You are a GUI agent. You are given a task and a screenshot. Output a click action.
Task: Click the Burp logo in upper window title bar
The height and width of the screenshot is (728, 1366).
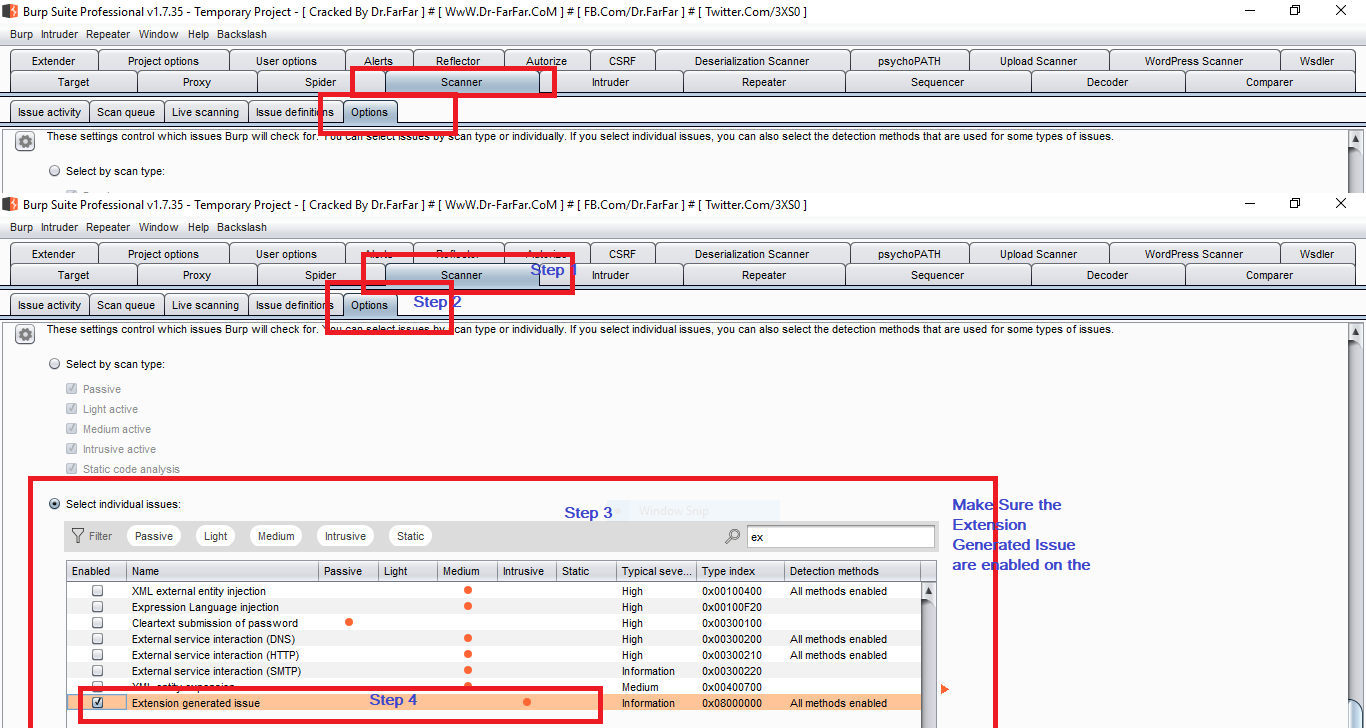pyautogui.click(x=10, y=11)
